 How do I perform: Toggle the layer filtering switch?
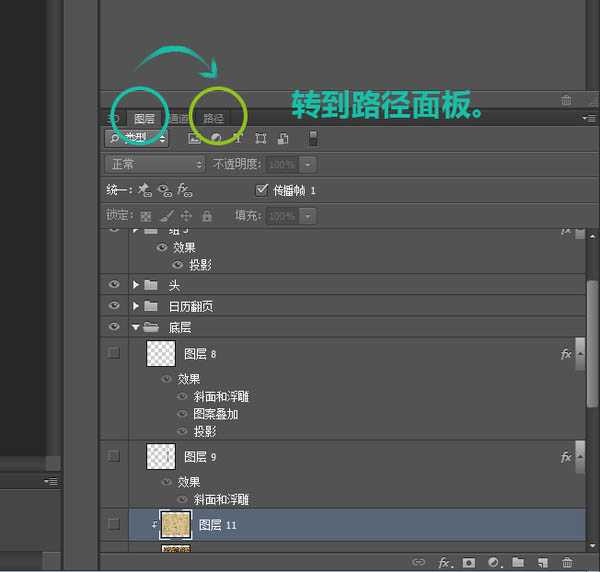point(313,138)
